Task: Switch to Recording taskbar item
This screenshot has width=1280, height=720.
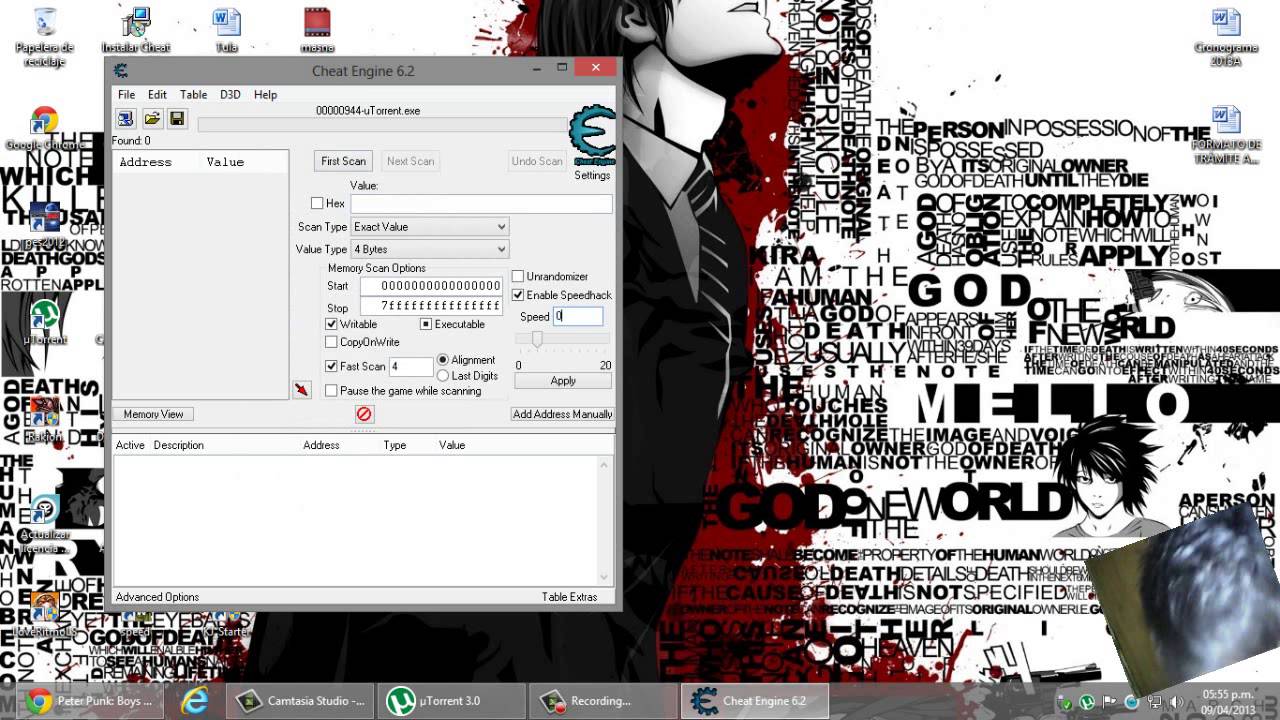Action: (x=602, y=701)
